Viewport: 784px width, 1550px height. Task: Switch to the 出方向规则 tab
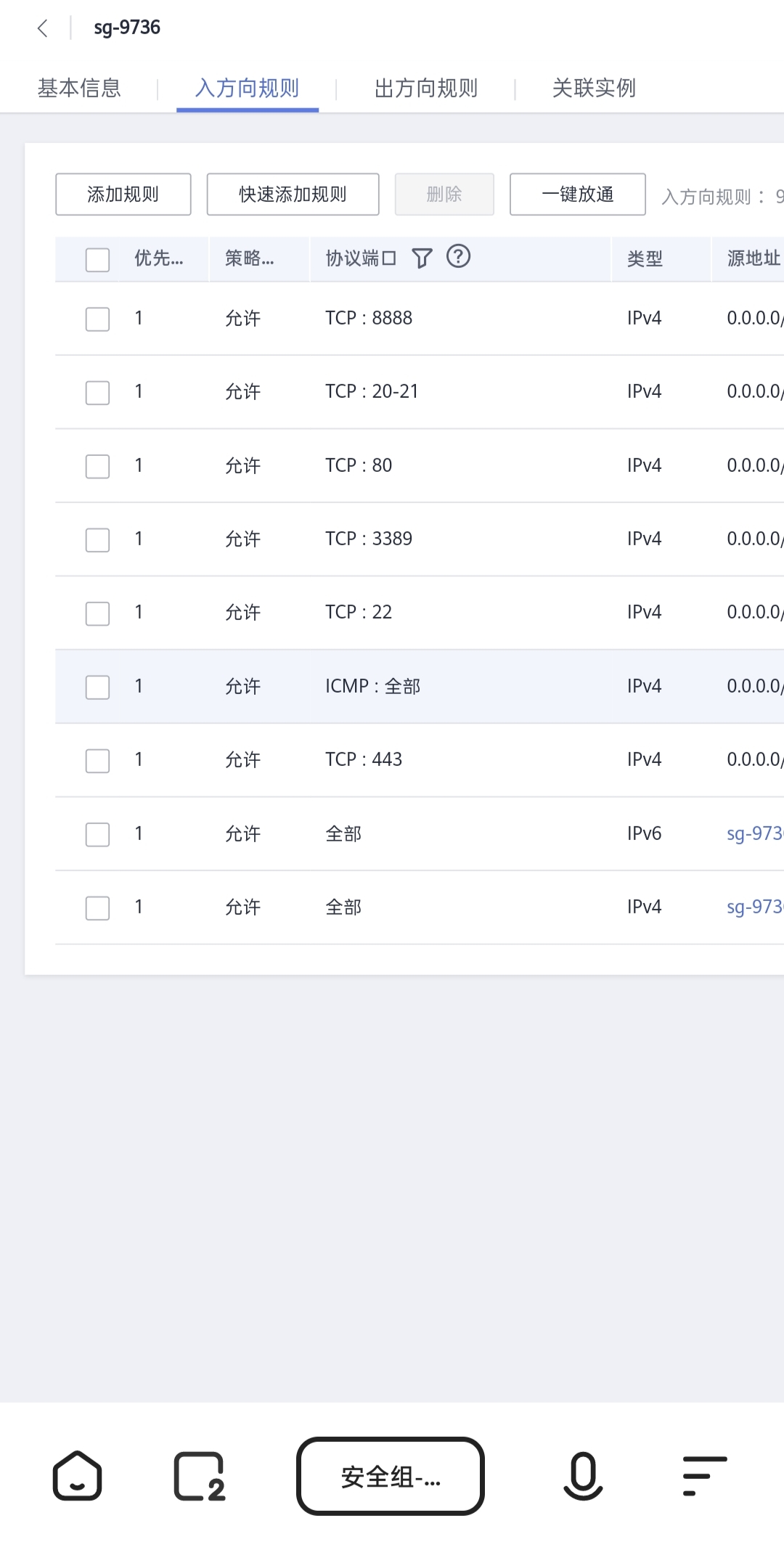[x=426, y=89]
